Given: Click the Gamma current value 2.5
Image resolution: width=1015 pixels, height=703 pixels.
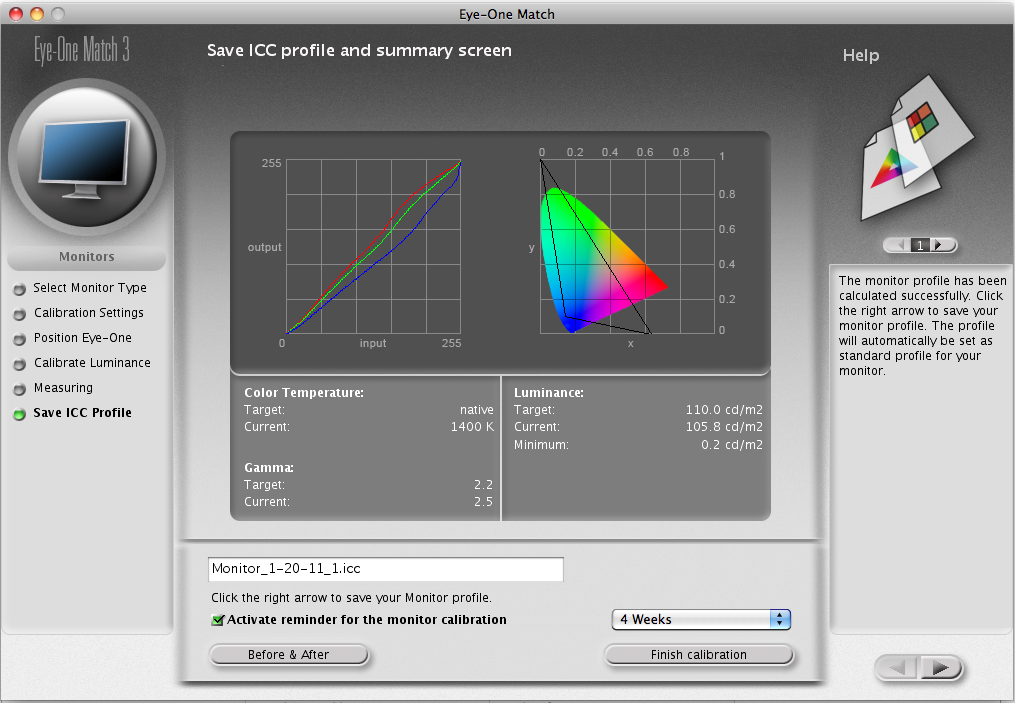Looking at the screenshot, I should pos(483,502).
